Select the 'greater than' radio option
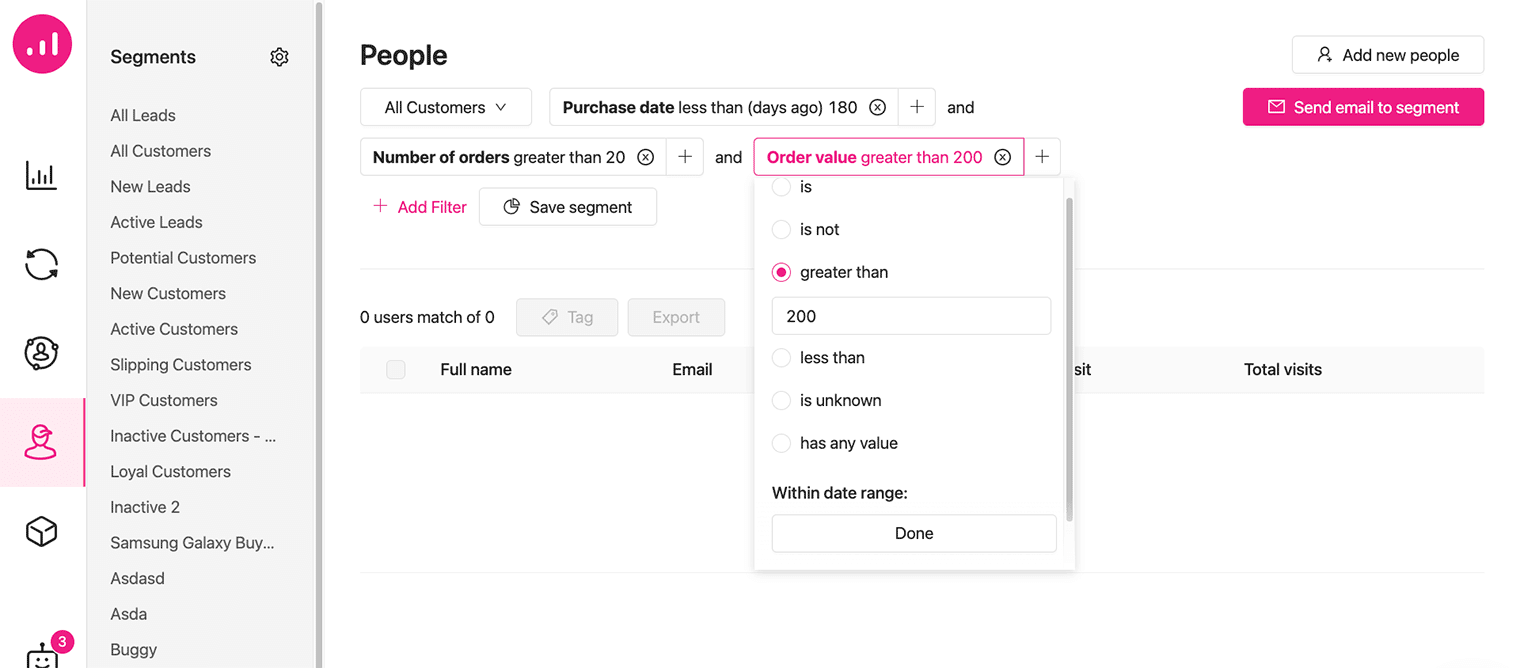This screenshot has height=668, width=1520. pos(781,272)
